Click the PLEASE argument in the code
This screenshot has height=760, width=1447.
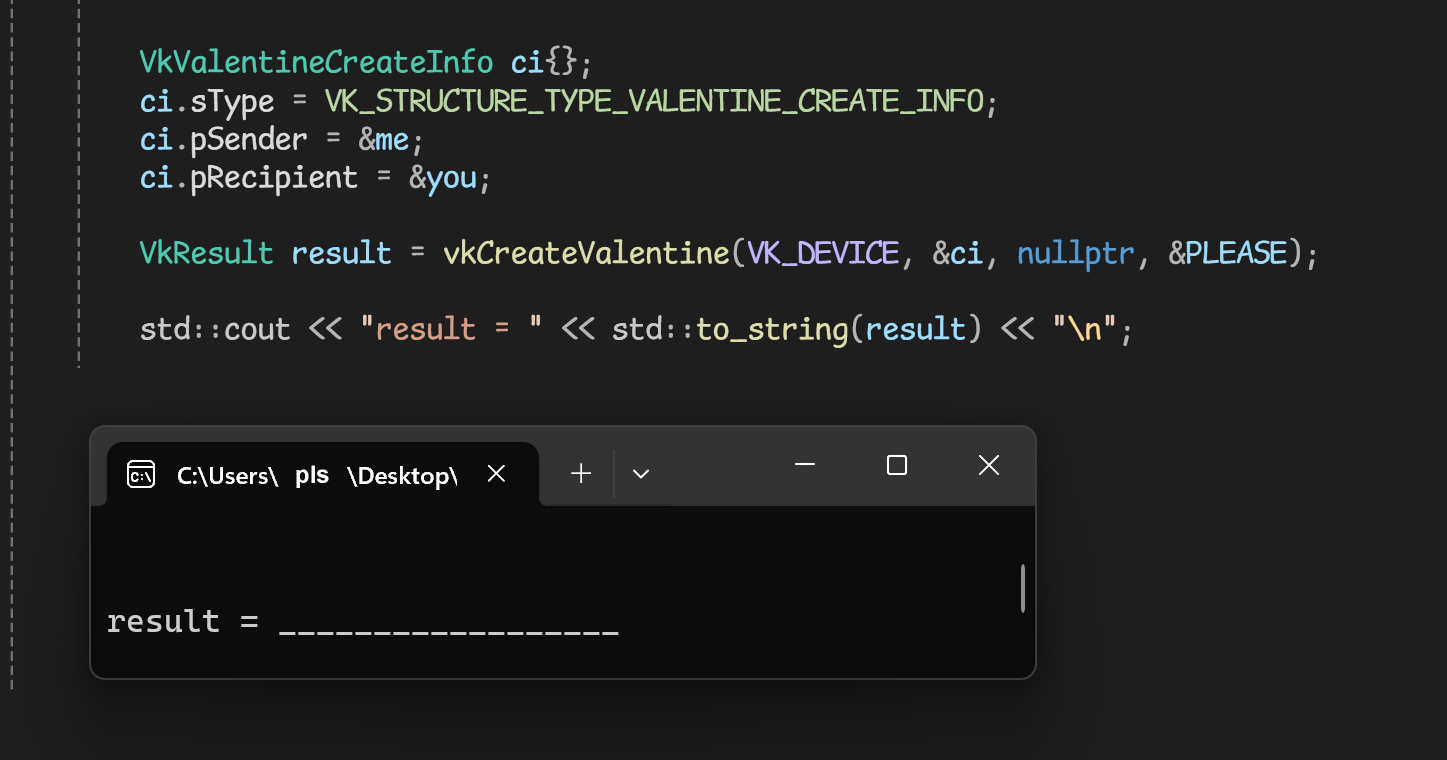[1236, 253]
